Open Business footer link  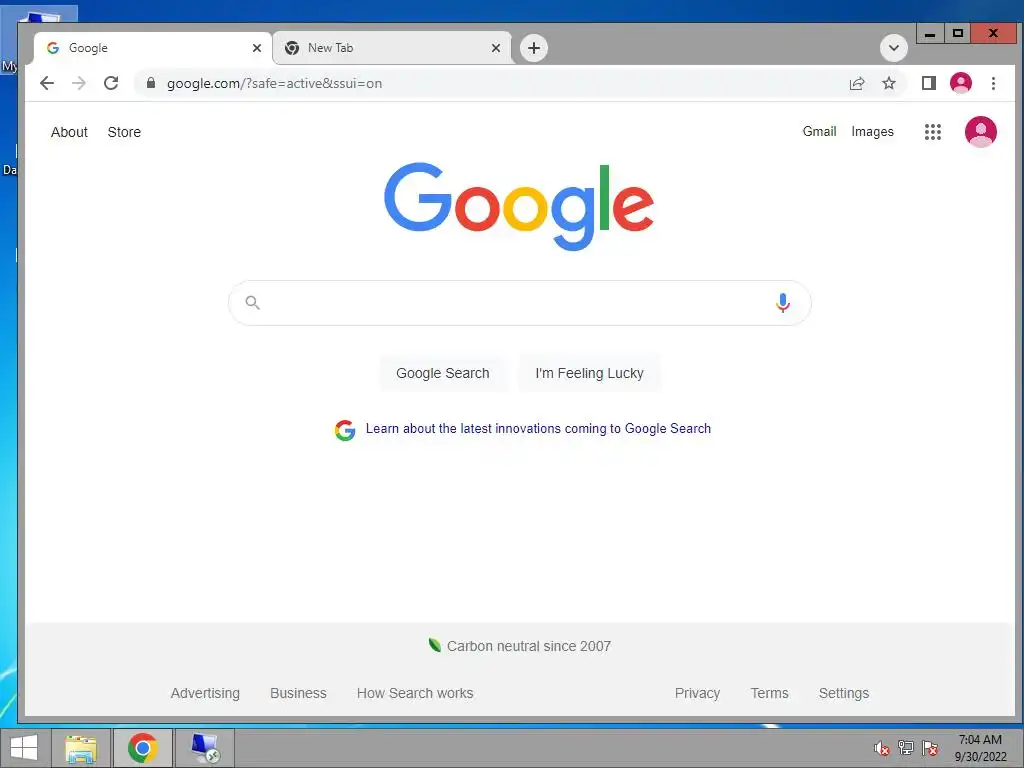[x=298, y=693]
